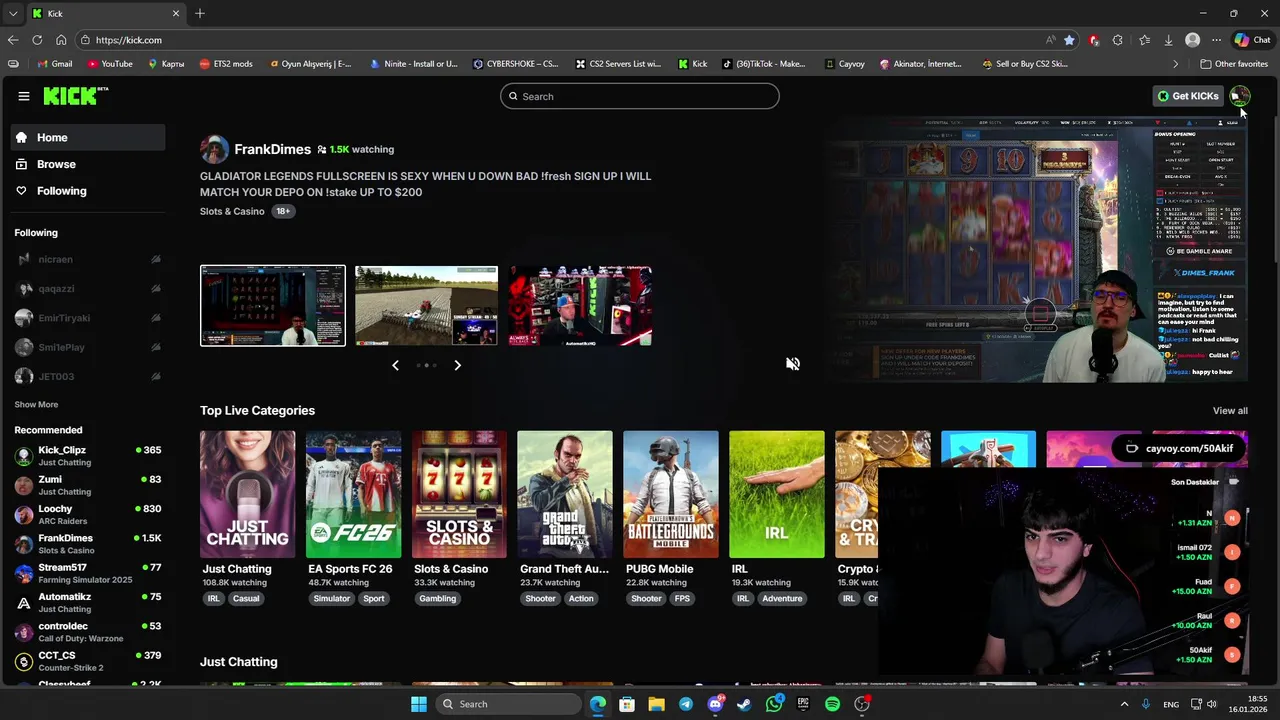The width and height of the screenshot is (1280, 720).
Task: Select Browse in the sidebar
Action: click(88, 164)
